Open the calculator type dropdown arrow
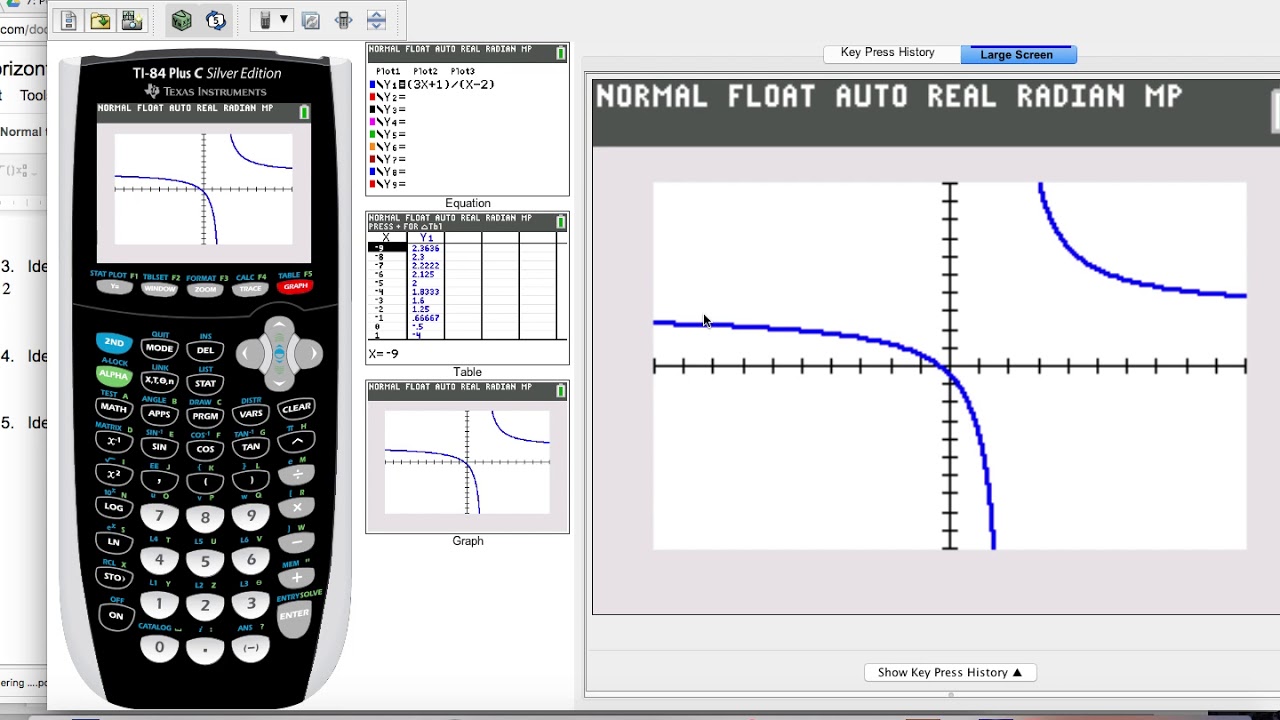The image size is (1280, 720). click(x=283, y=19)
